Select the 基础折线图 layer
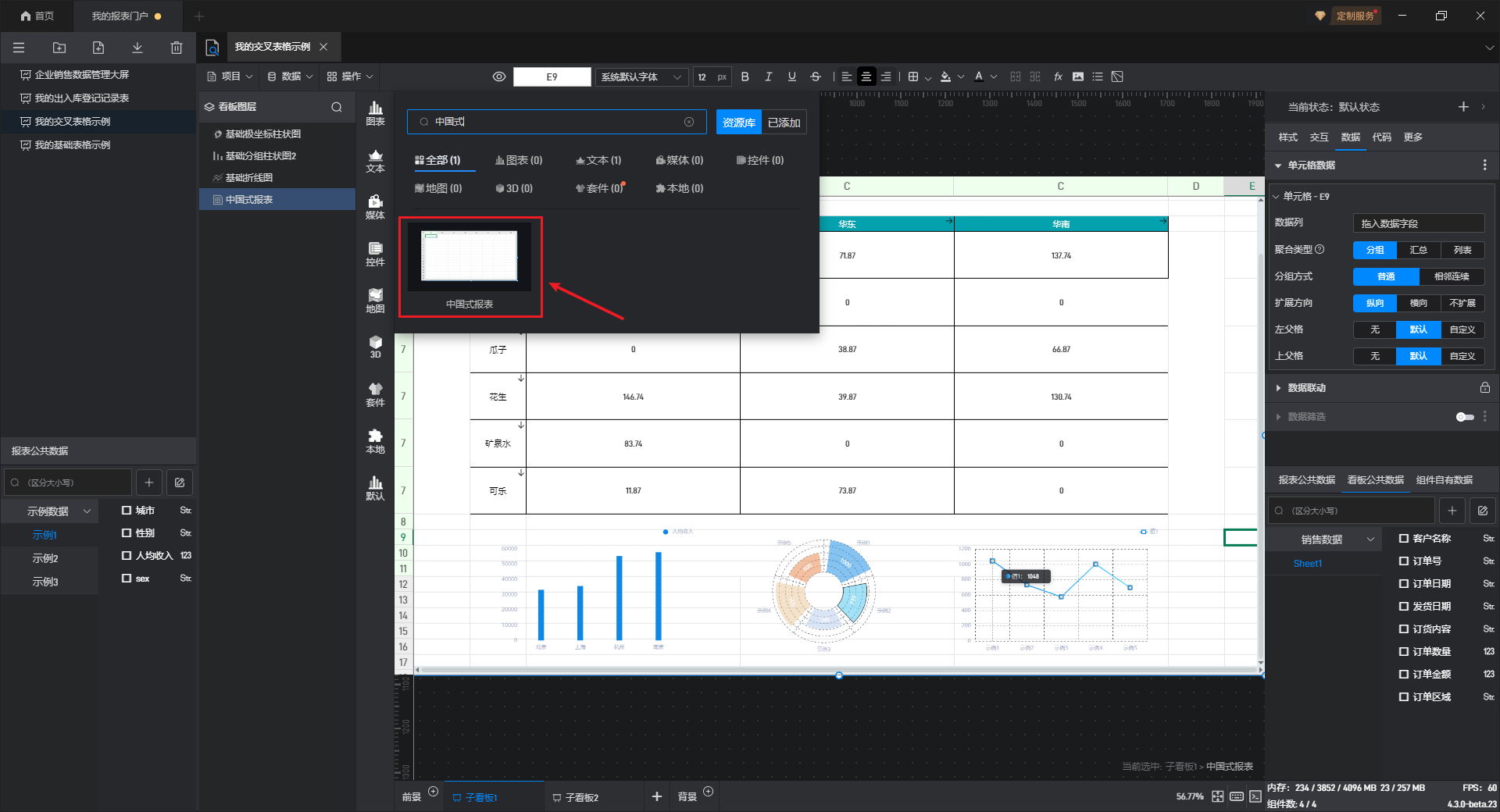Image resolution: width=1500 pixels, height=812 pixels. (277, 178)
